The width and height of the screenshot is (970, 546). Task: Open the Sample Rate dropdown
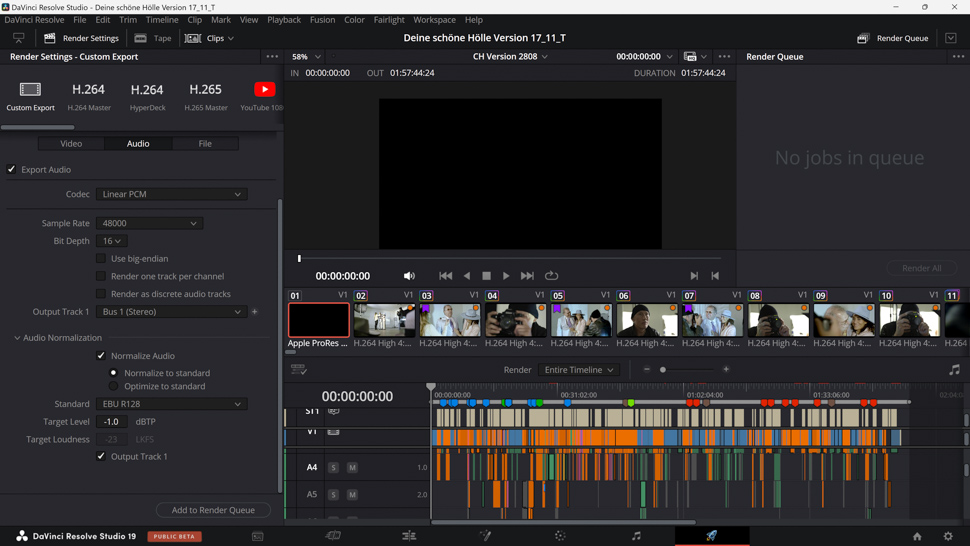pos(149,223)
